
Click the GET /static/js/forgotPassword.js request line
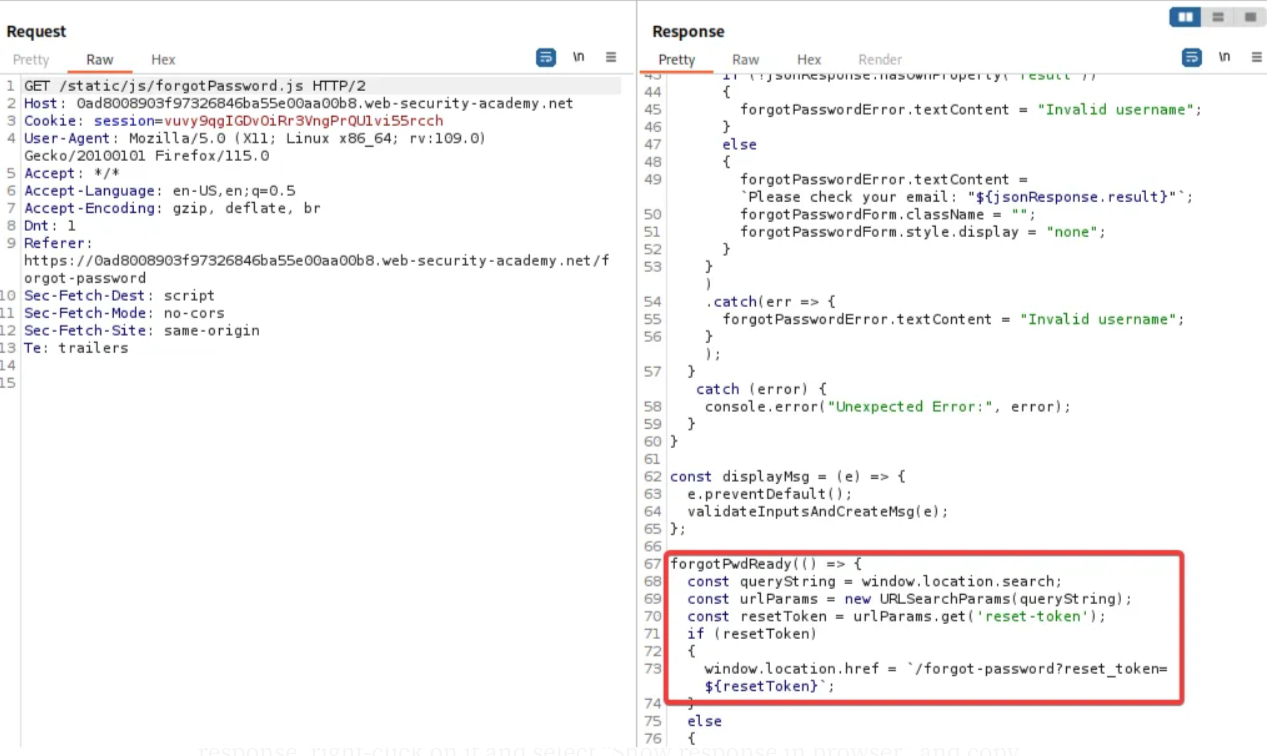coord(194,86)
